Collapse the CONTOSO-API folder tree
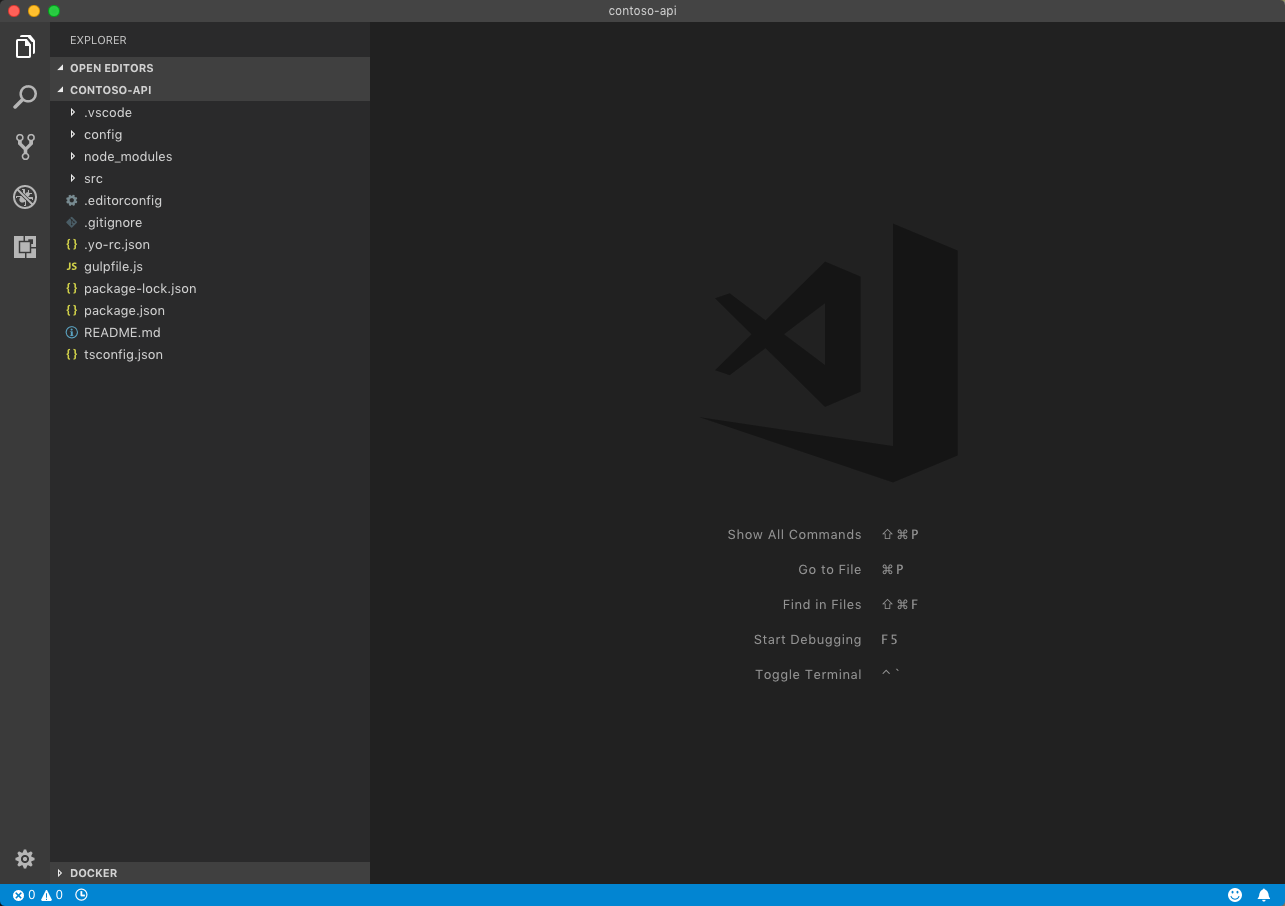This screenshot has width=1285, height=906. [110, 90]
